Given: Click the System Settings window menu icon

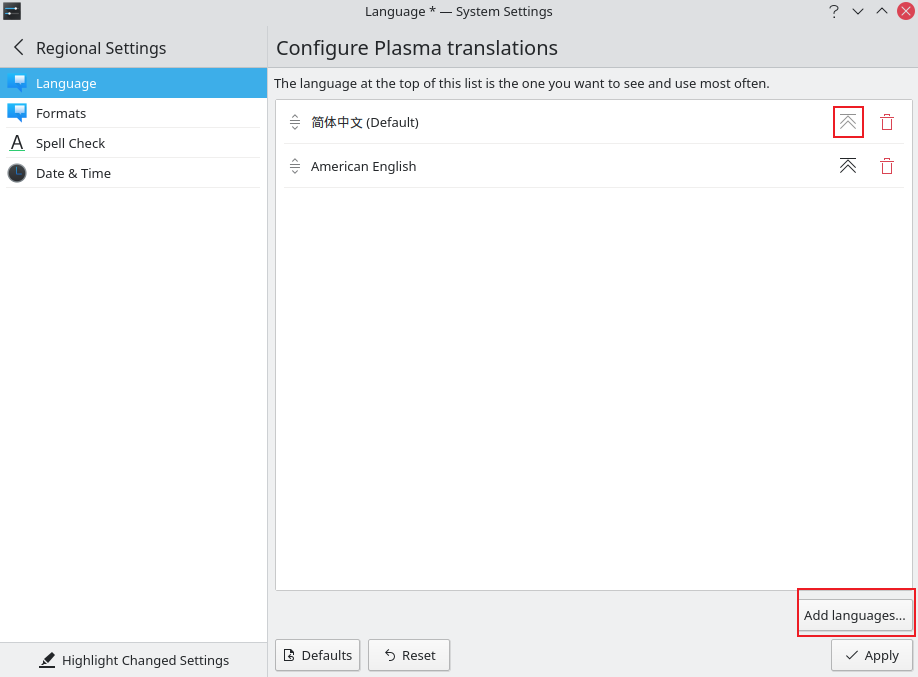Looking at the screenshot, I should point(12,12).
